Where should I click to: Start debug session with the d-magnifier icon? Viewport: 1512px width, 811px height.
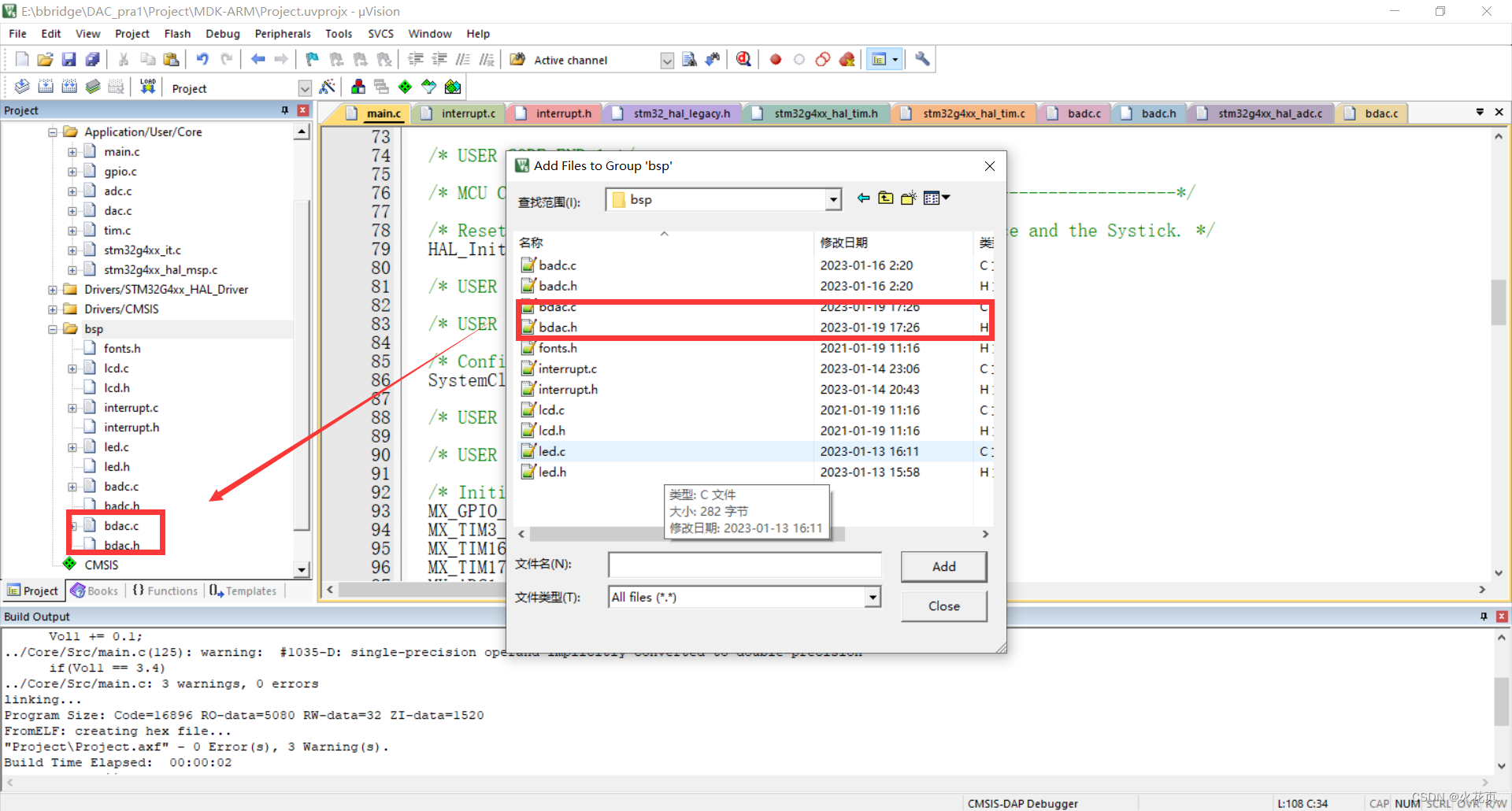tap(743, 59)
